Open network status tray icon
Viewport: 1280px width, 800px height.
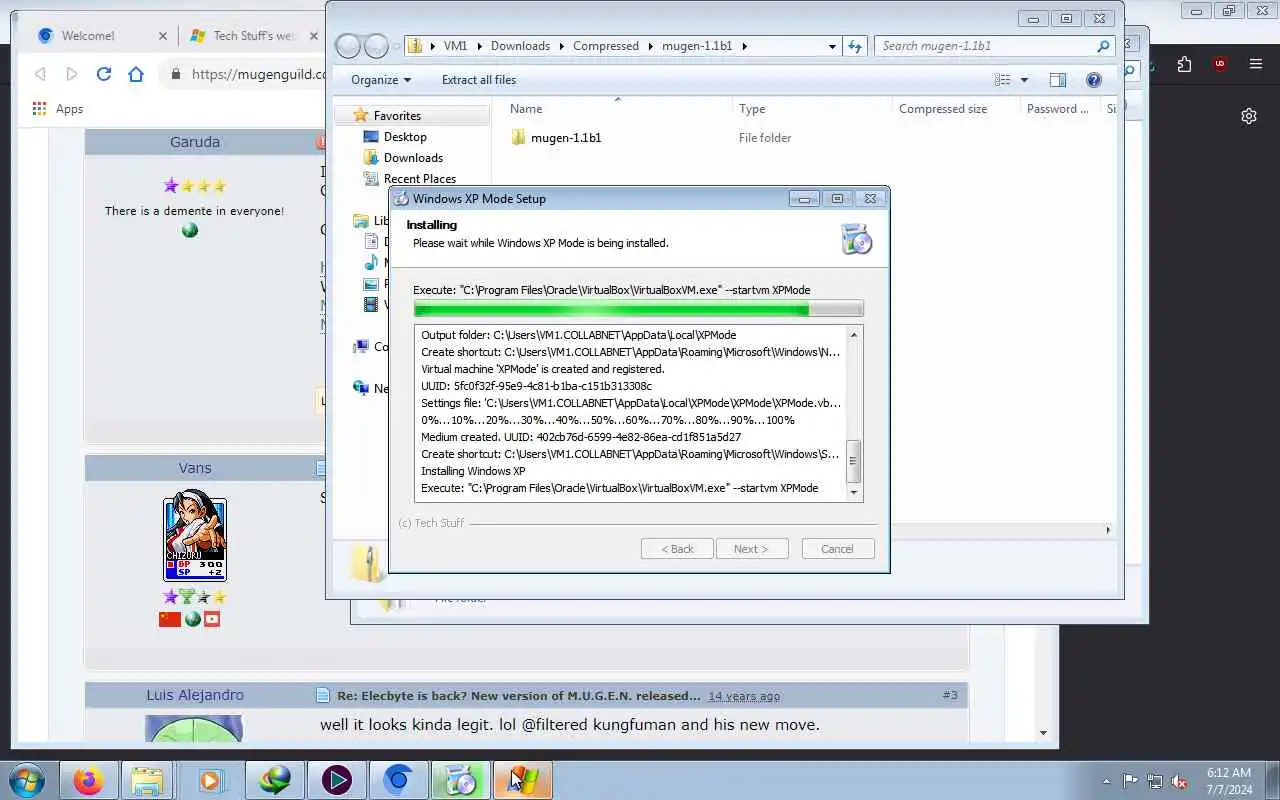click(1155, 781)
